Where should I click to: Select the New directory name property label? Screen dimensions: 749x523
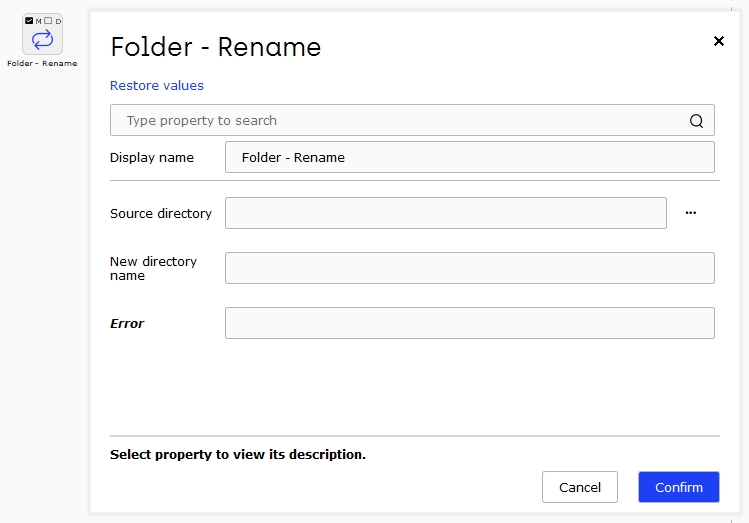[x=153, y=268]
